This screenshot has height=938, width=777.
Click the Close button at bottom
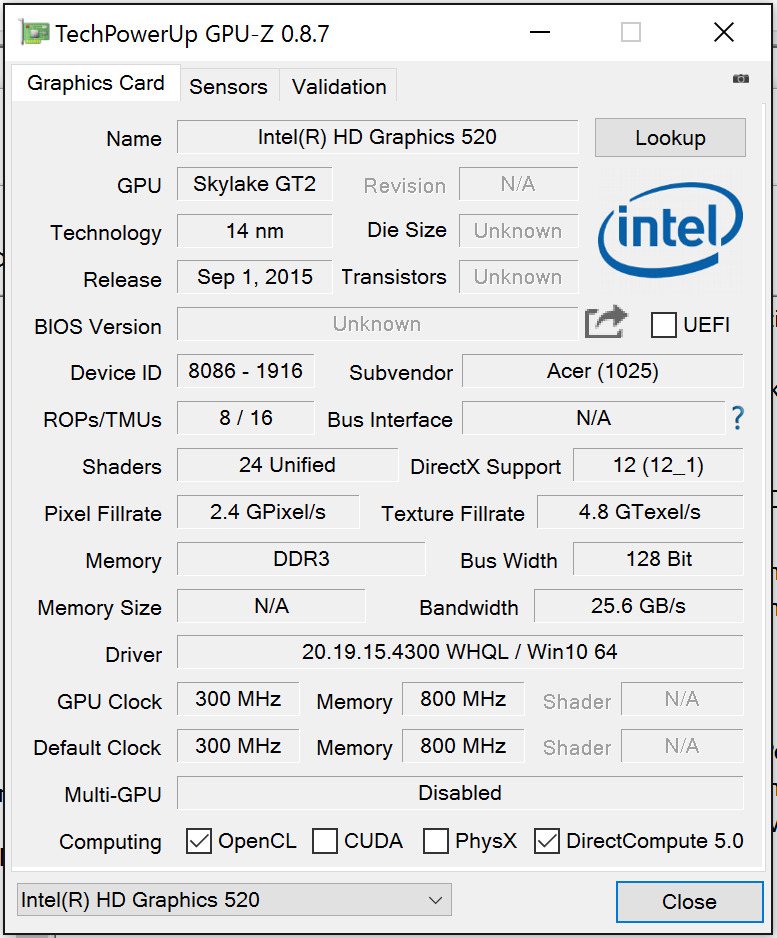coord(689,901)
